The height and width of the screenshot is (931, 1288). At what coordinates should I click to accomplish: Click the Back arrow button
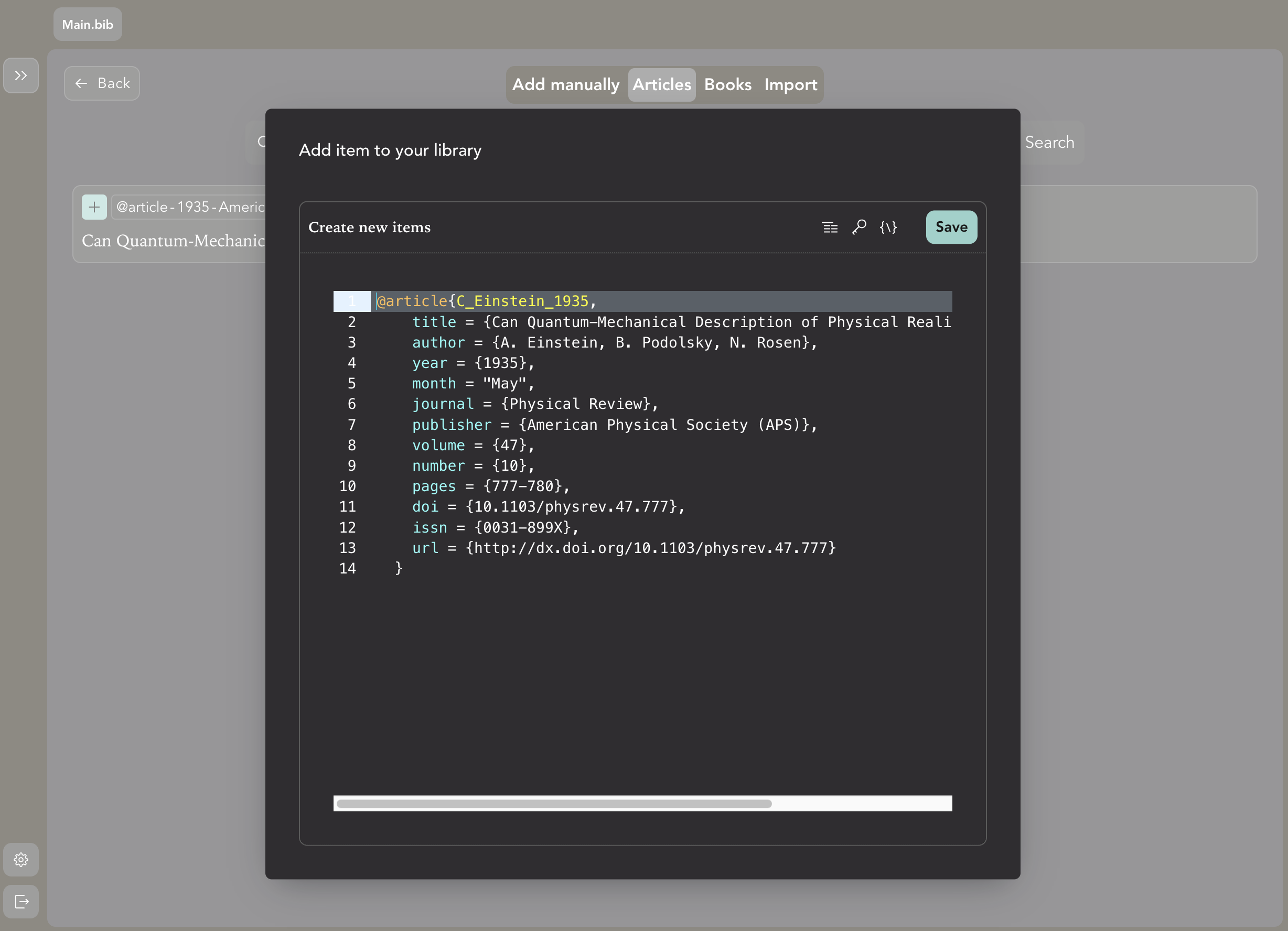point(102,83)
